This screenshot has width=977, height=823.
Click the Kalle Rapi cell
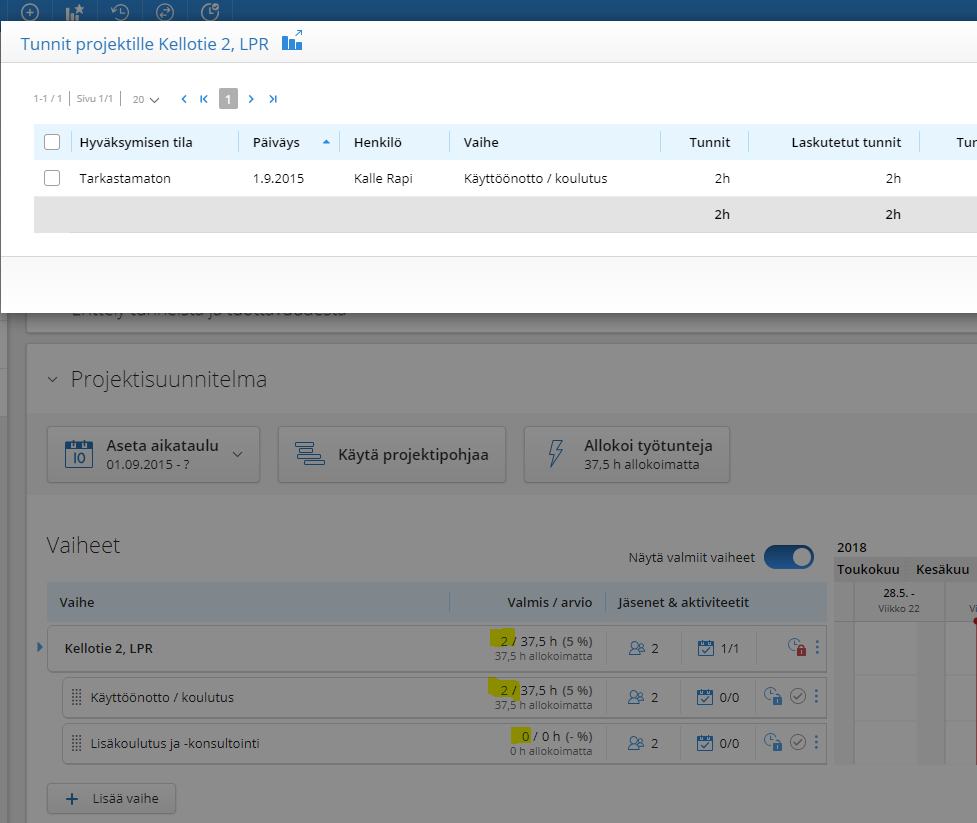(x=383, y=178)
